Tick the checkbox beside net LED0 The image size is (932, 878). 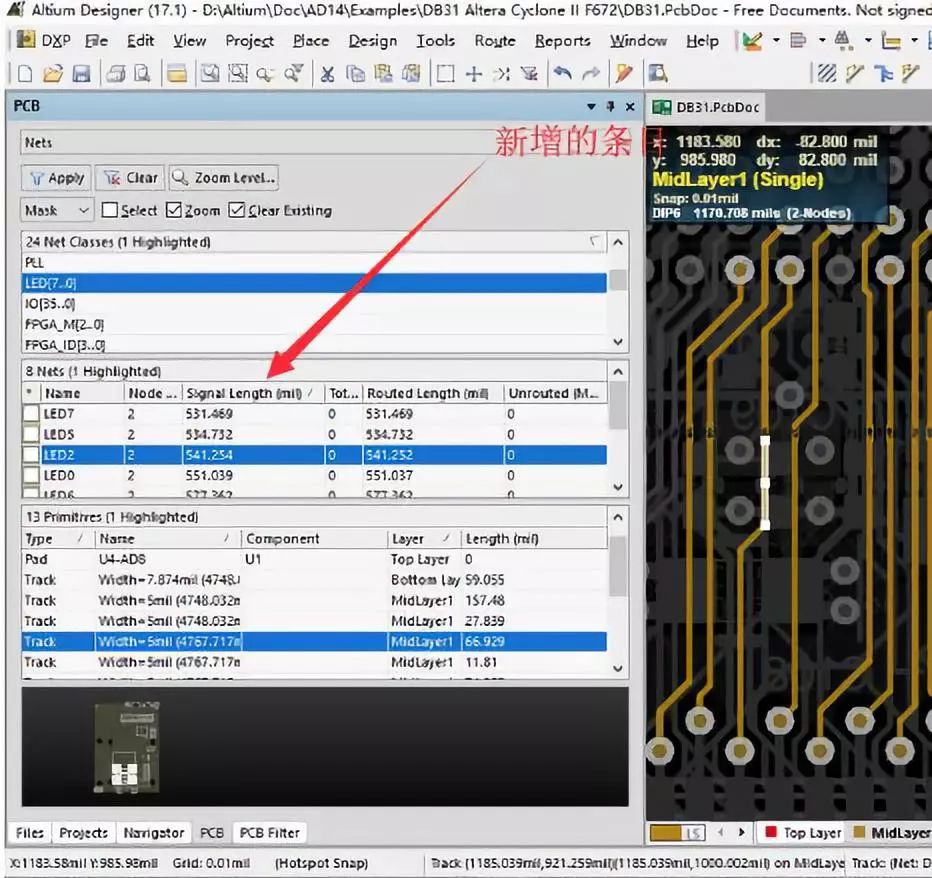[x=31, y=476]
